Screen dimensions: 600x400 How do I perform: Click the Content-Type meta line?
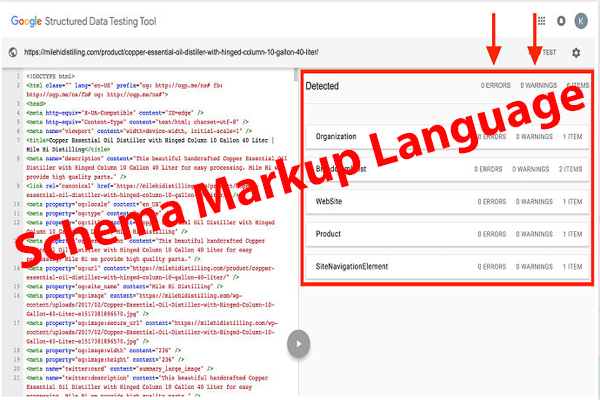(x=137, y=122)
